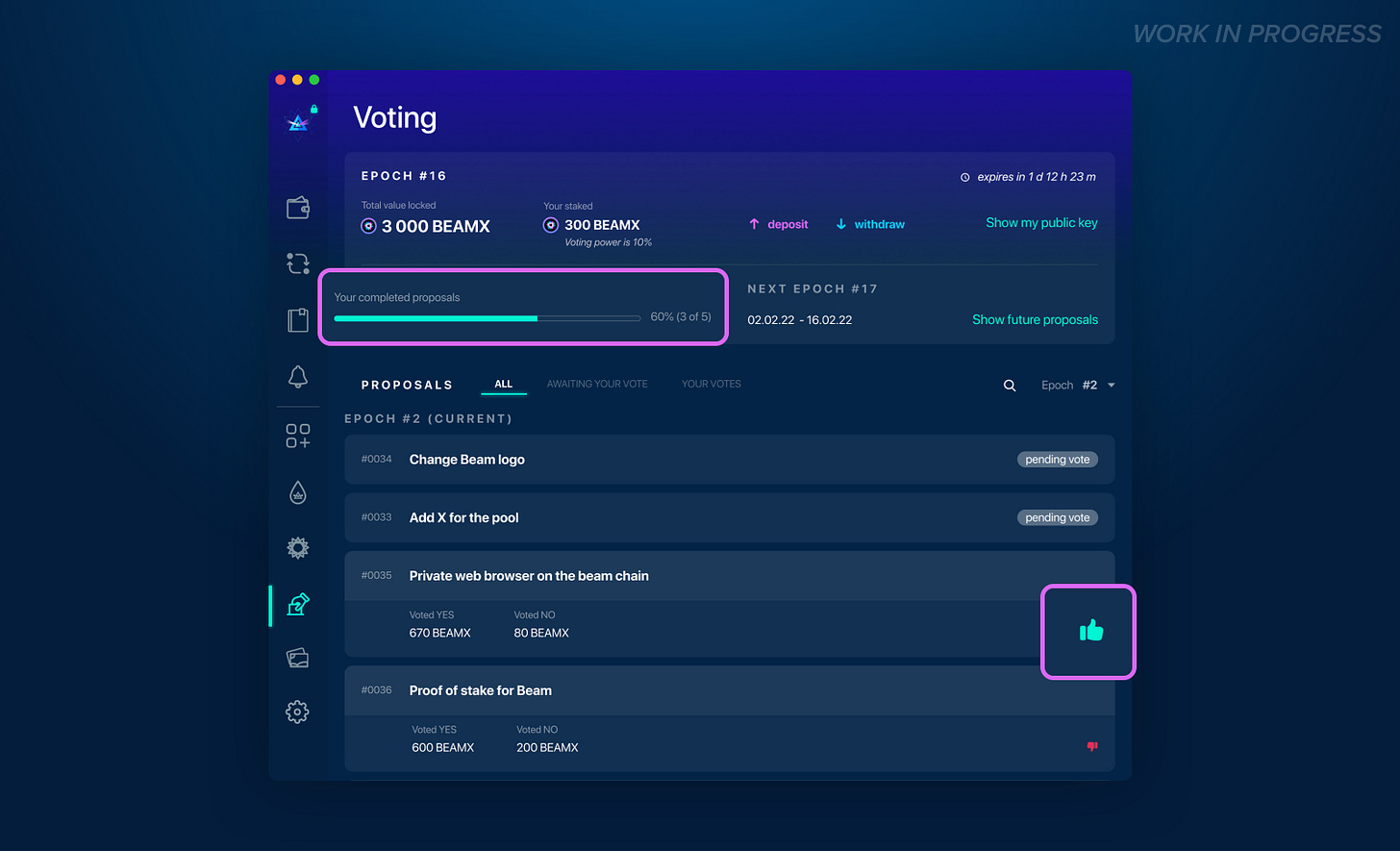Viewport: 1400px width, 851px height.
Task: Open proposal Proof of stake for Beam
Action: (x=730, y=690)
